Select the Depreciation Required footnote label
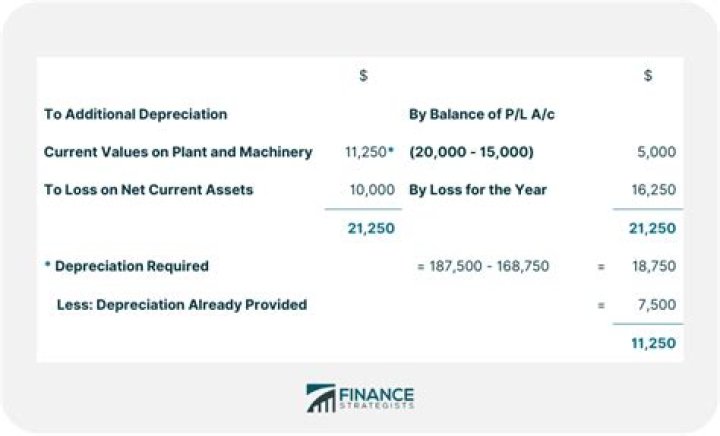Screen dimensions: 720x436 [127, 266]
